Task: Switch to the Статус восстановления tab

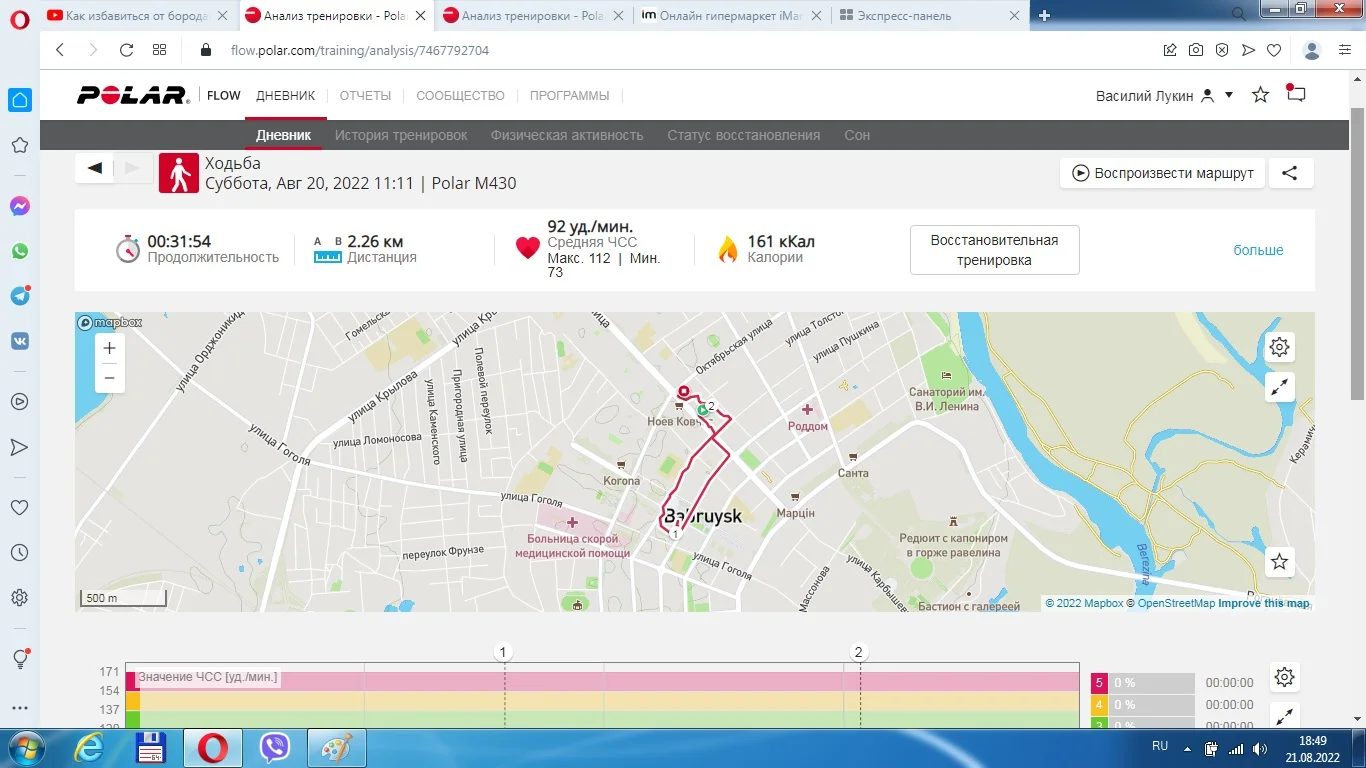Action: (x=744, y=135)
